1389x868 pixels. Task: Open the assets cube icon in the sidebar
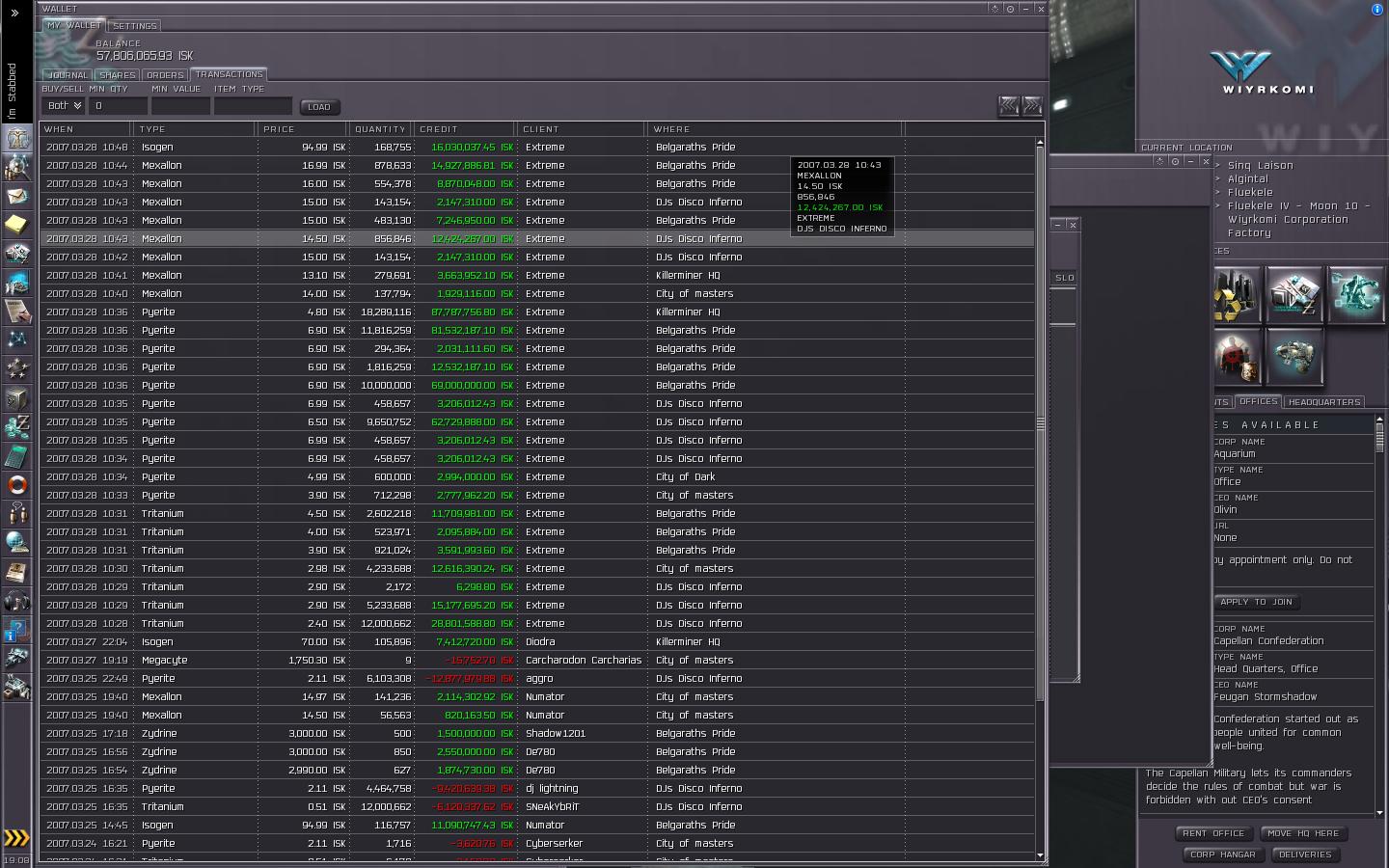[x=16, y=398]
